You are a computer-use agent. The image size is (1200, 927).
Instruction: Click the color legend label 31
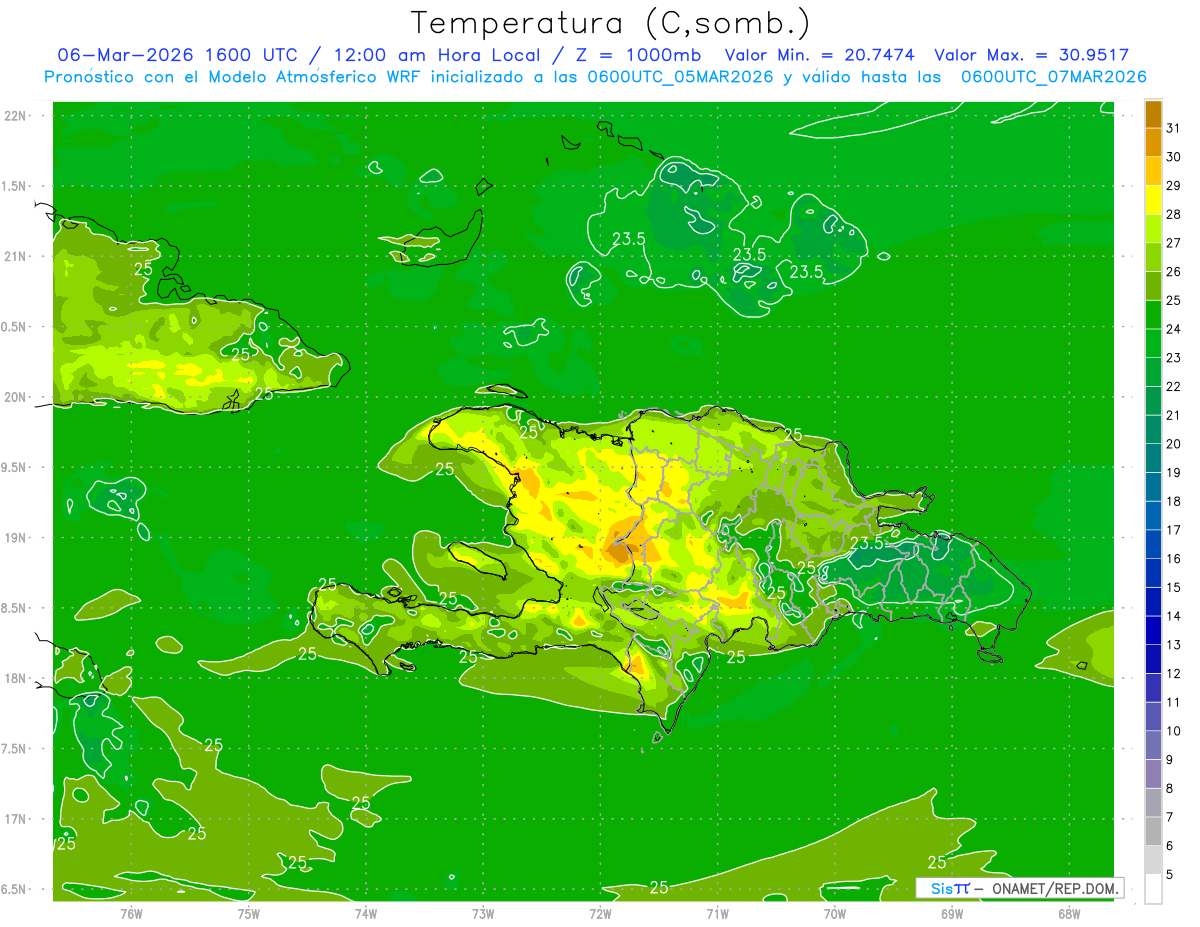coord(1174,128)
